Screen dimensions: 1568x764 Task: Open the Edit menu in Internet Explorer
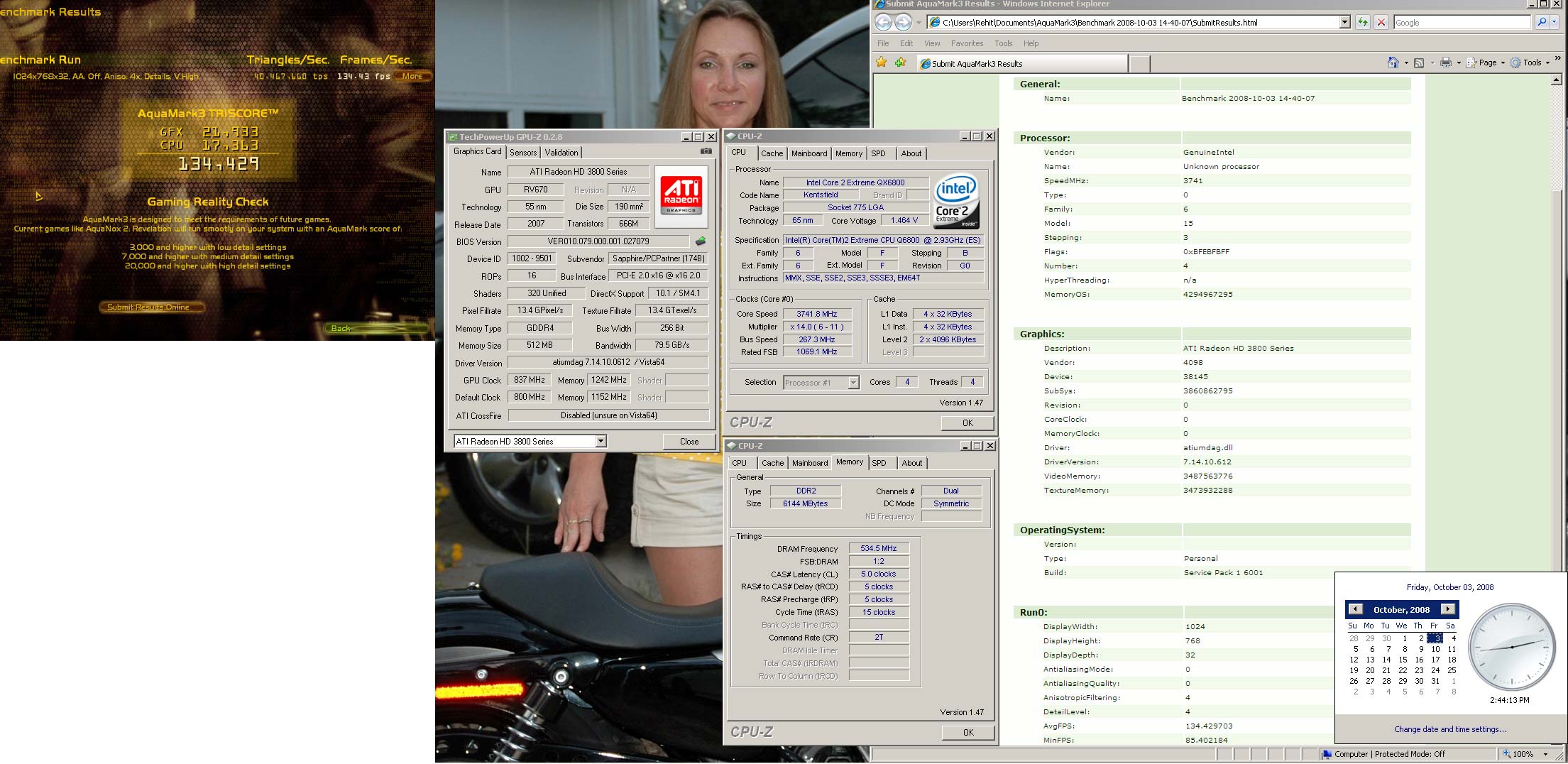[x=906, y=43]
